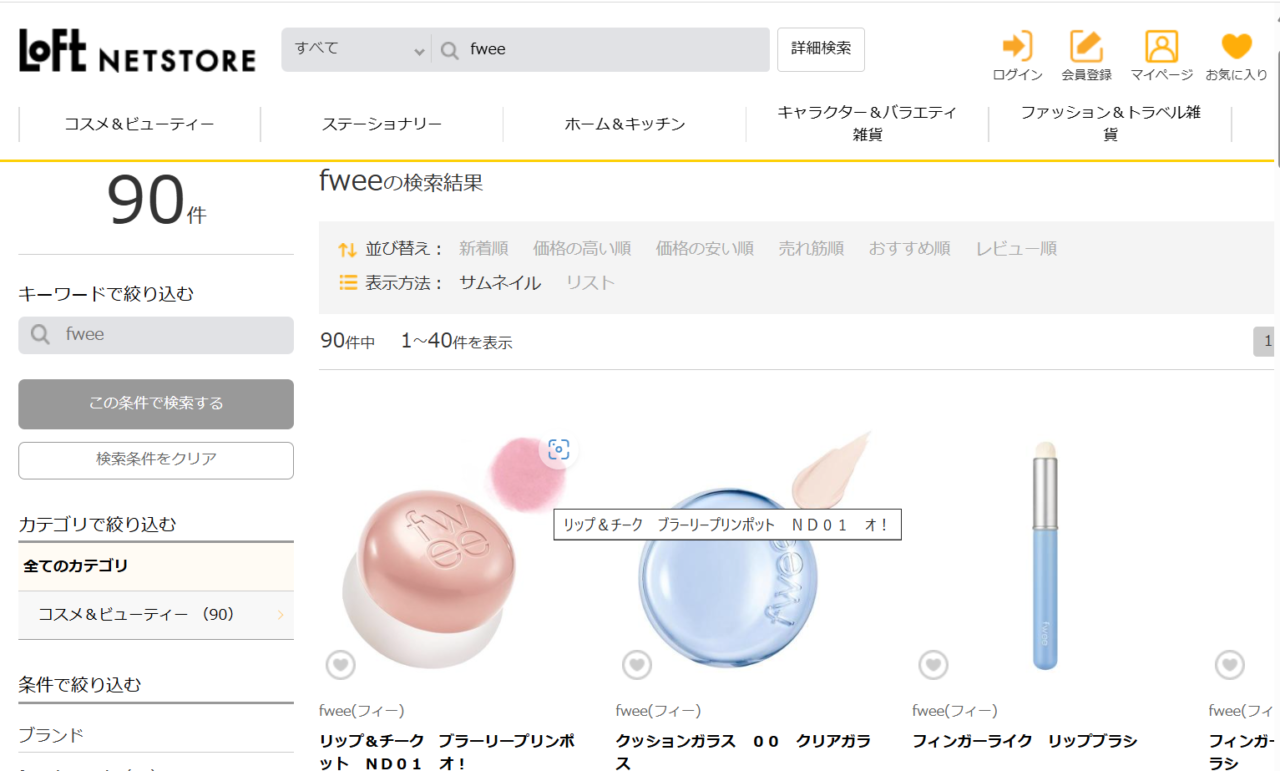Click the 詳細検索 button
Image resolution: width=1280 pixels, height=771 pixels.
click(x=821, y=49)
